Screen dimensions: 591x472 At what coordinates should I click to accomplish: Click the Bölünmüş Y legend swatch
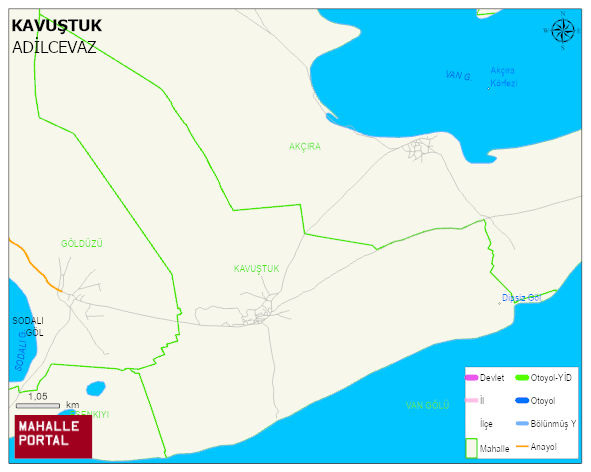522,423
